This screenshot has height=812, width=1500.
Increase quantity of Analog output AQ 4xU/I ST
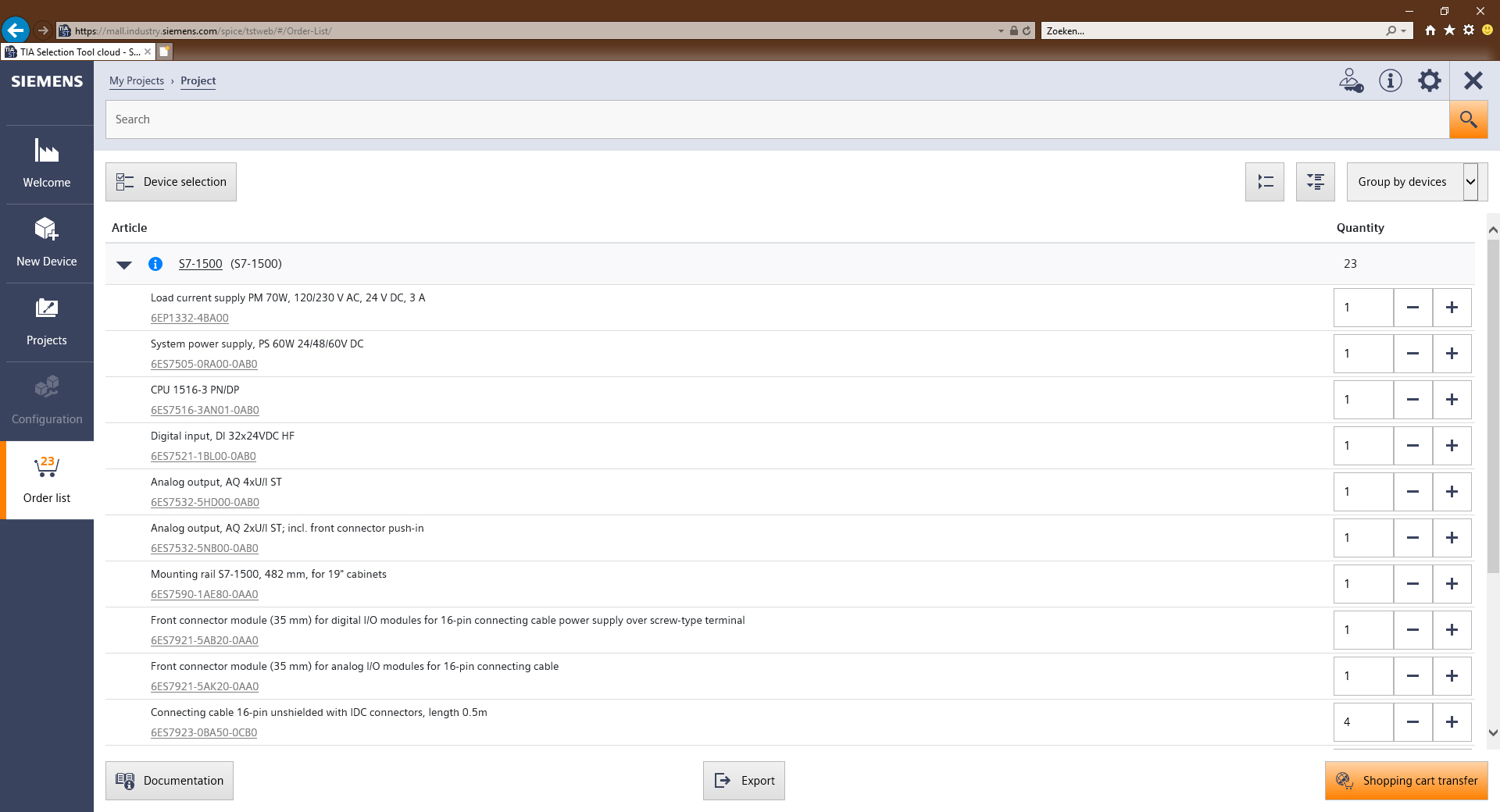pos(1452,492)
